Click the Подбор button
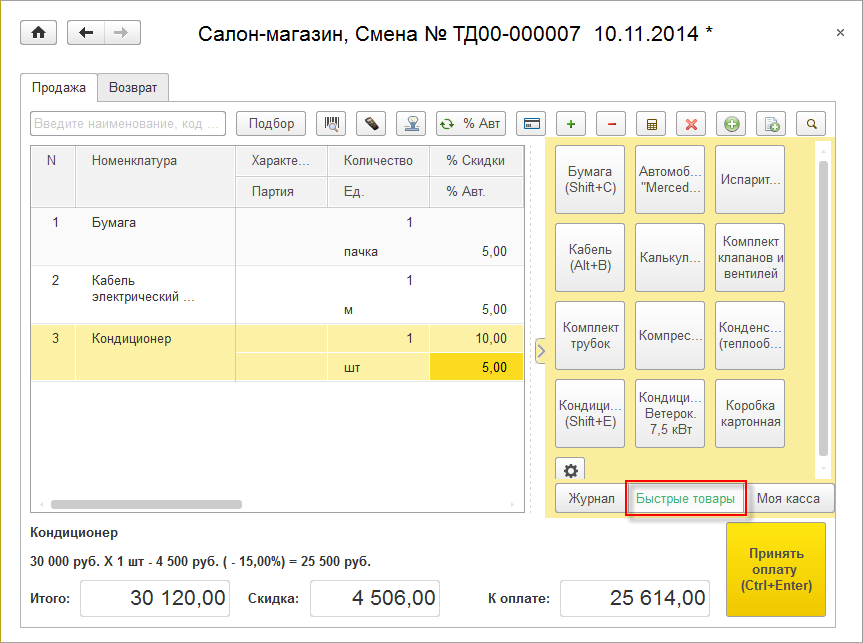This screenshot has height=643, width=863. pyautogui.click(x=271, y=124)
